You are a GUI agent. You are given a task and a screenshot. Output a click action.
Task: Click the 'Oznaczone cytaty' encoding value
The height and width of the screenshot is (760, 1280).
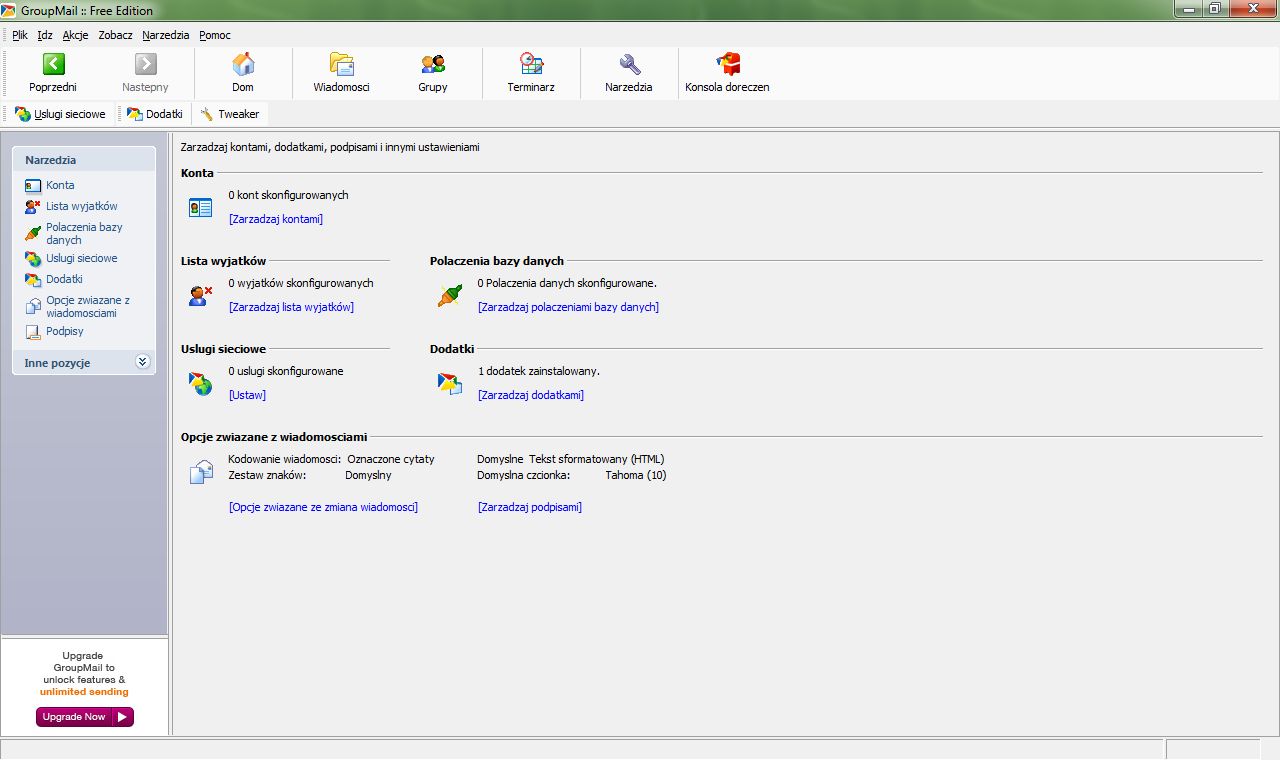coord(391,459)
